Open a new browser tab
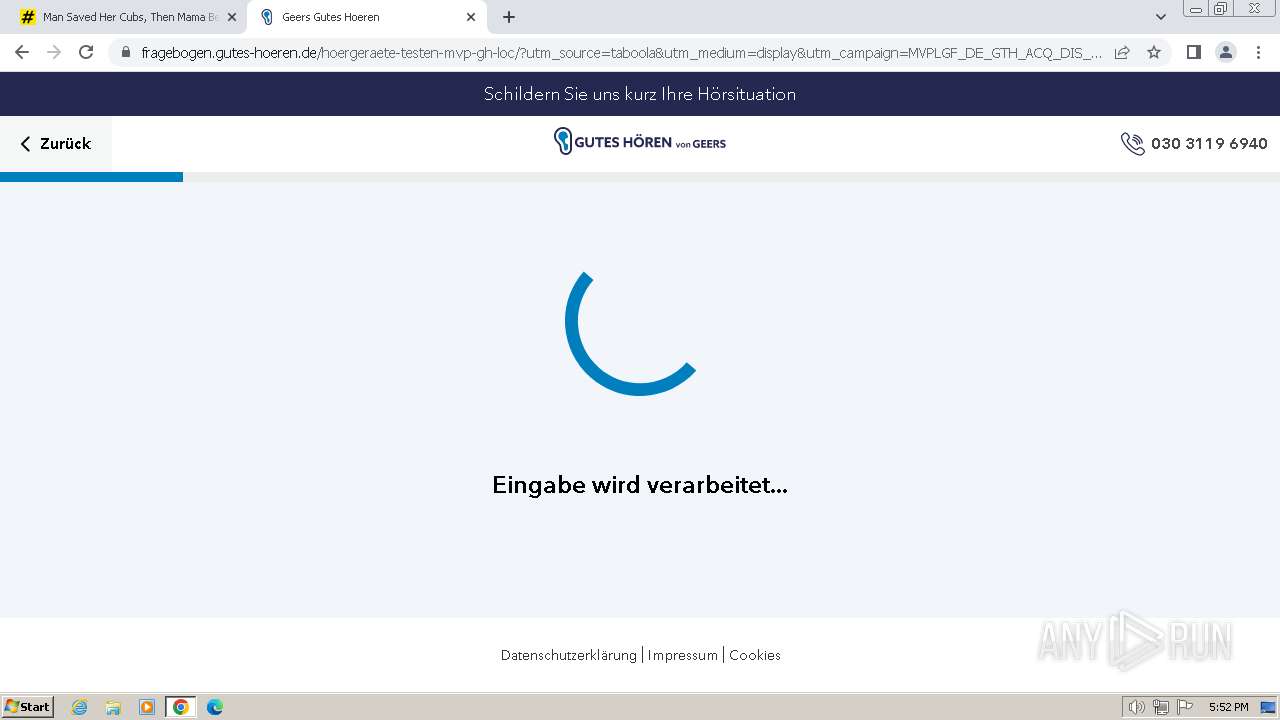 [509, 17]
